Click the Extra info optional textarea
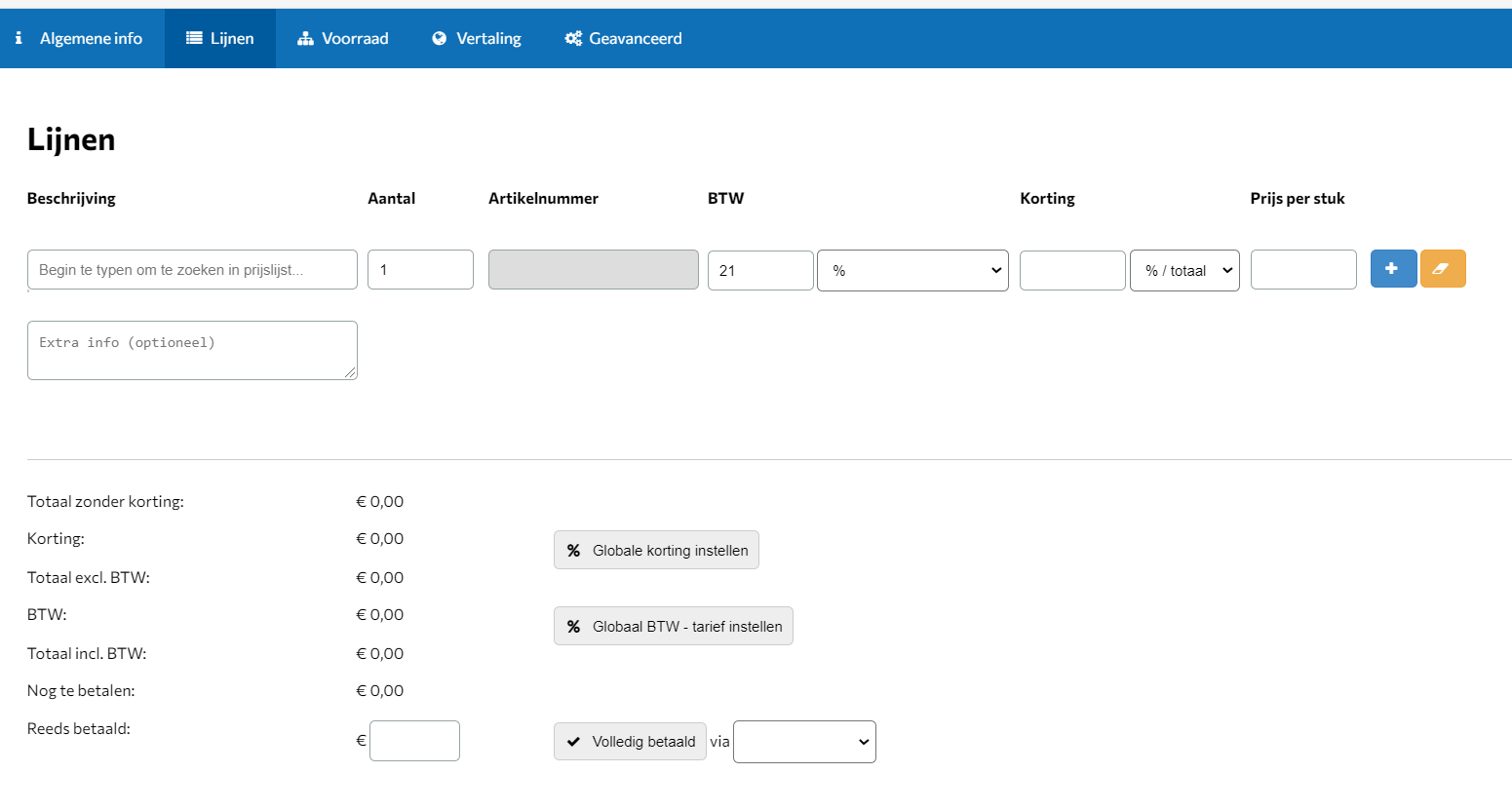The image size is (1512, 812). [192, 350]
